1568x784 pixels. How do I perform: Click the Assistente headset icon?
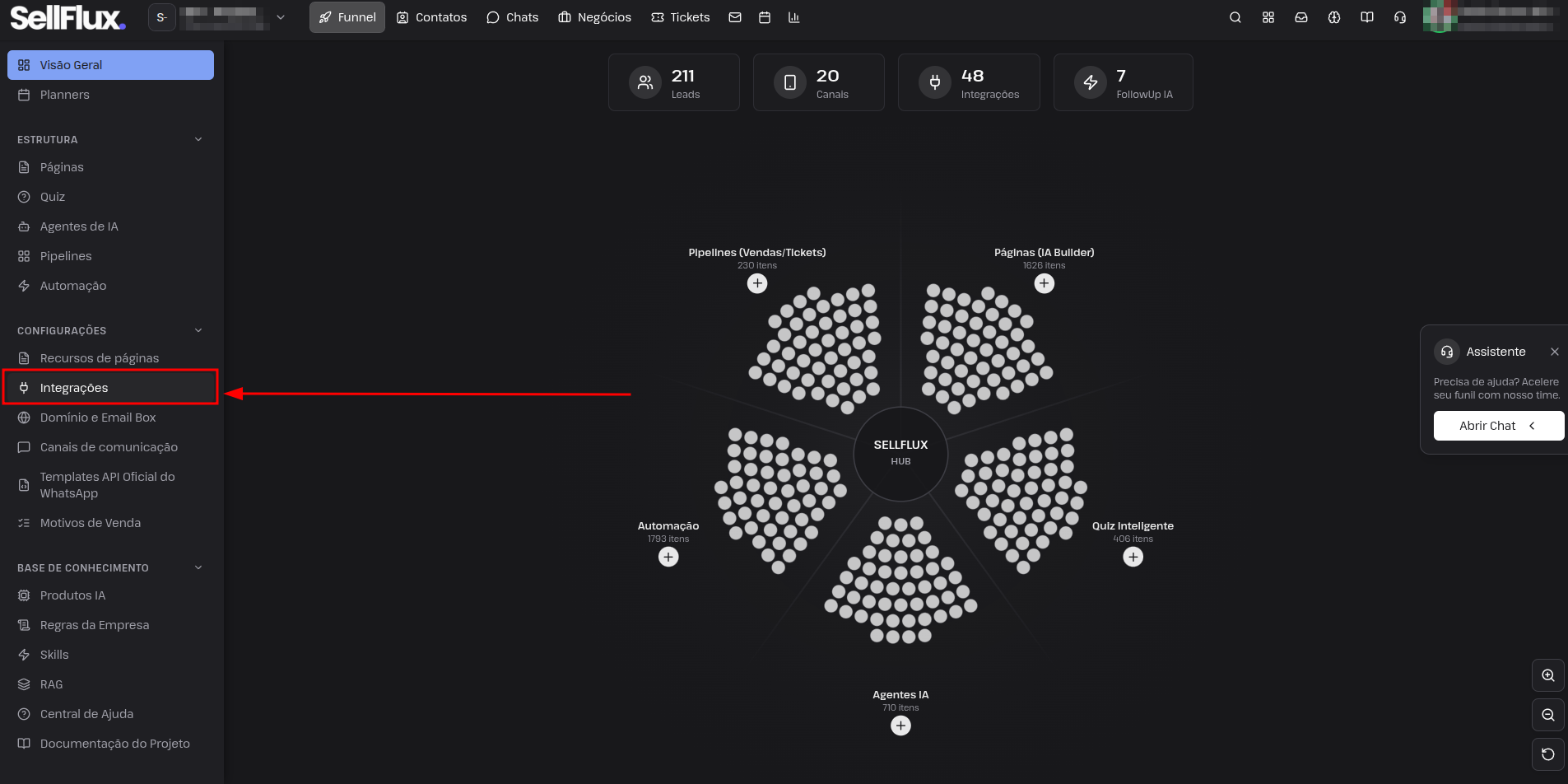point(1447,352)
